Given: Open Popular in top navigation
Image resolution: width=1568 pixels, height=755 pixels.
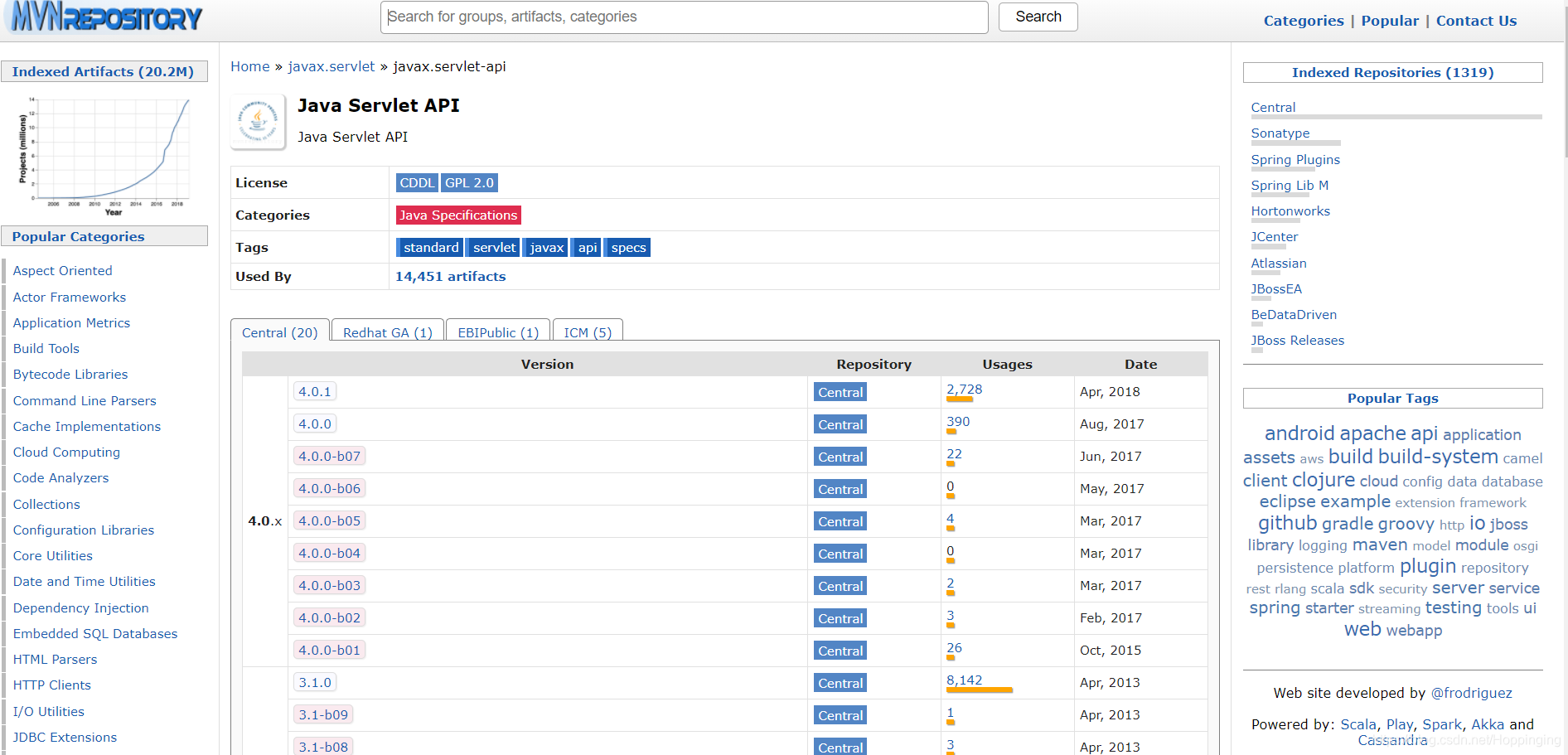Looking at the screenshot, I should (x=1390, y=21).
